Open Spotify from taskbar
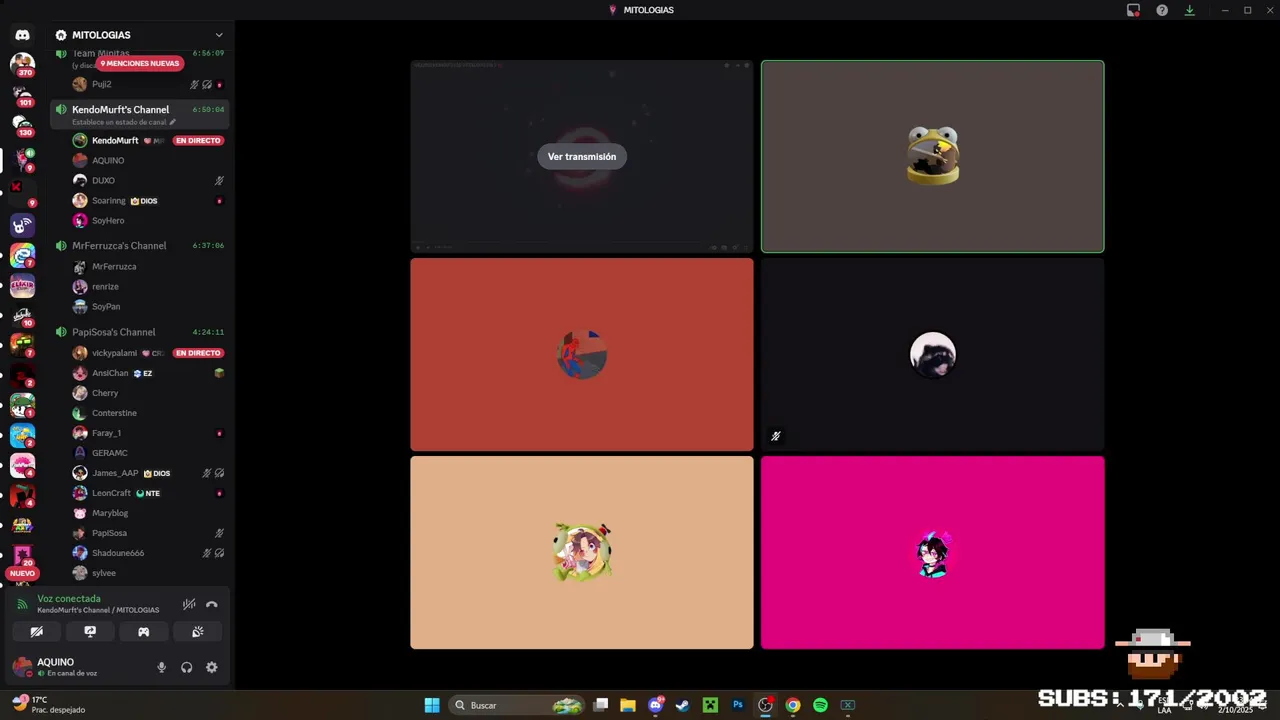1280x720 pixels. point(820,705)
